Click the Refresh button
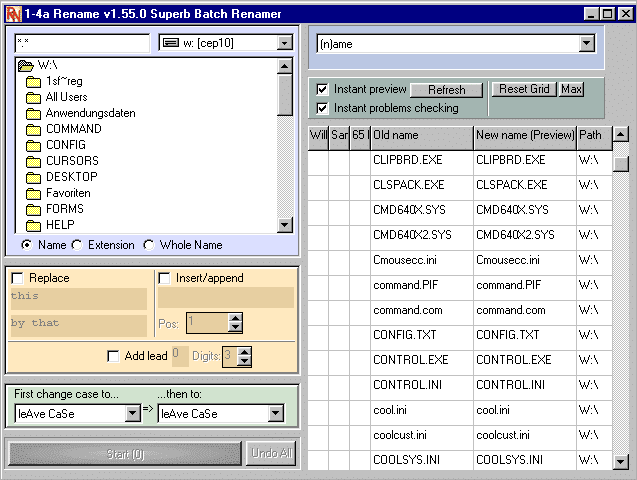This screenshot has width=637, height=480. (446, 90)
